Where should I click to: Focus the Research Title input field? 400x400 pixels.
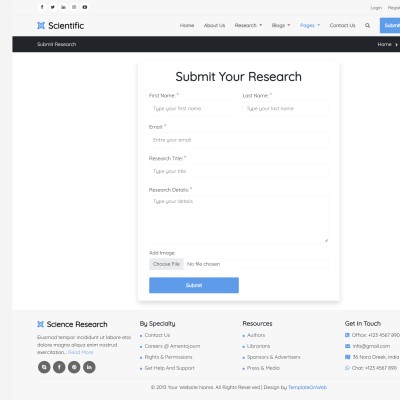[x=239, y=171]
